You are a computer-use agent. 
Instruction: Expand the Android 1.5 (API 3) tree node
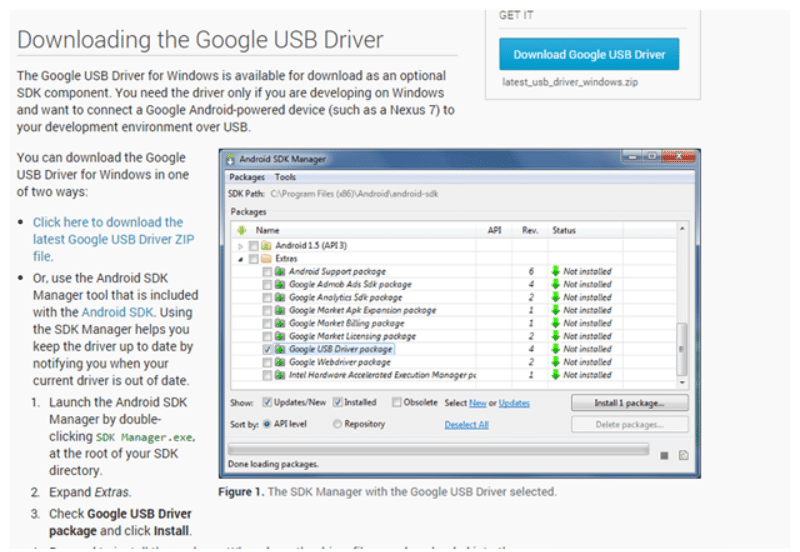click(x=241, y=246)
